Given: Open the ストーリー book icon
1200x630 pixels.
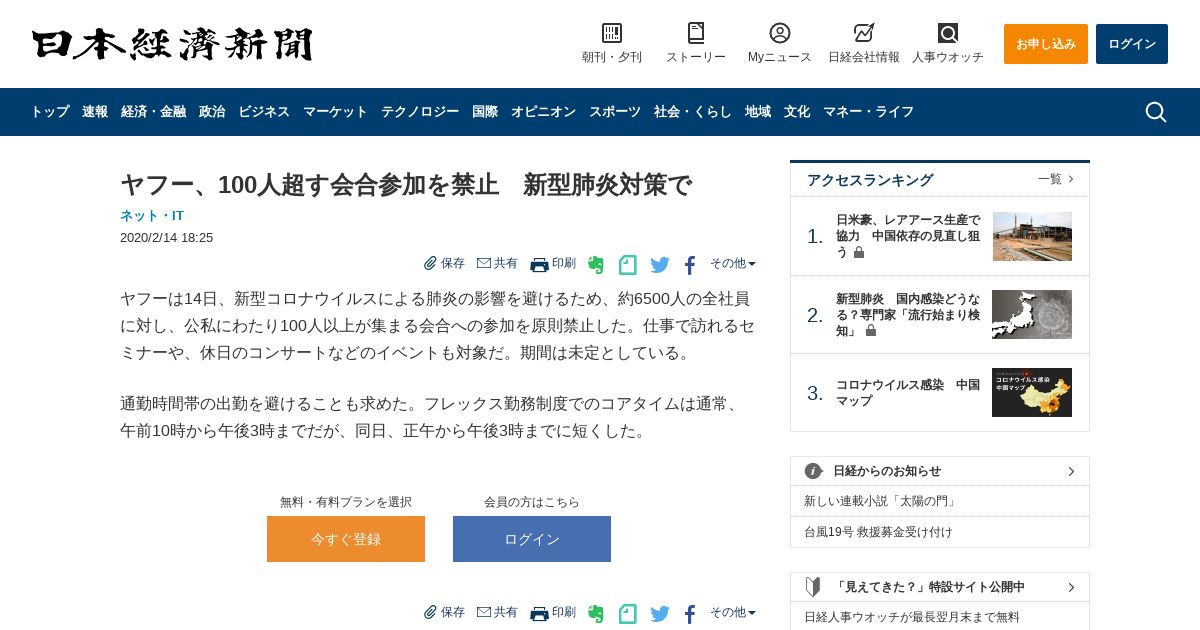Looking at the screenshot, I should pyautogui.click(x=696, y=33).
